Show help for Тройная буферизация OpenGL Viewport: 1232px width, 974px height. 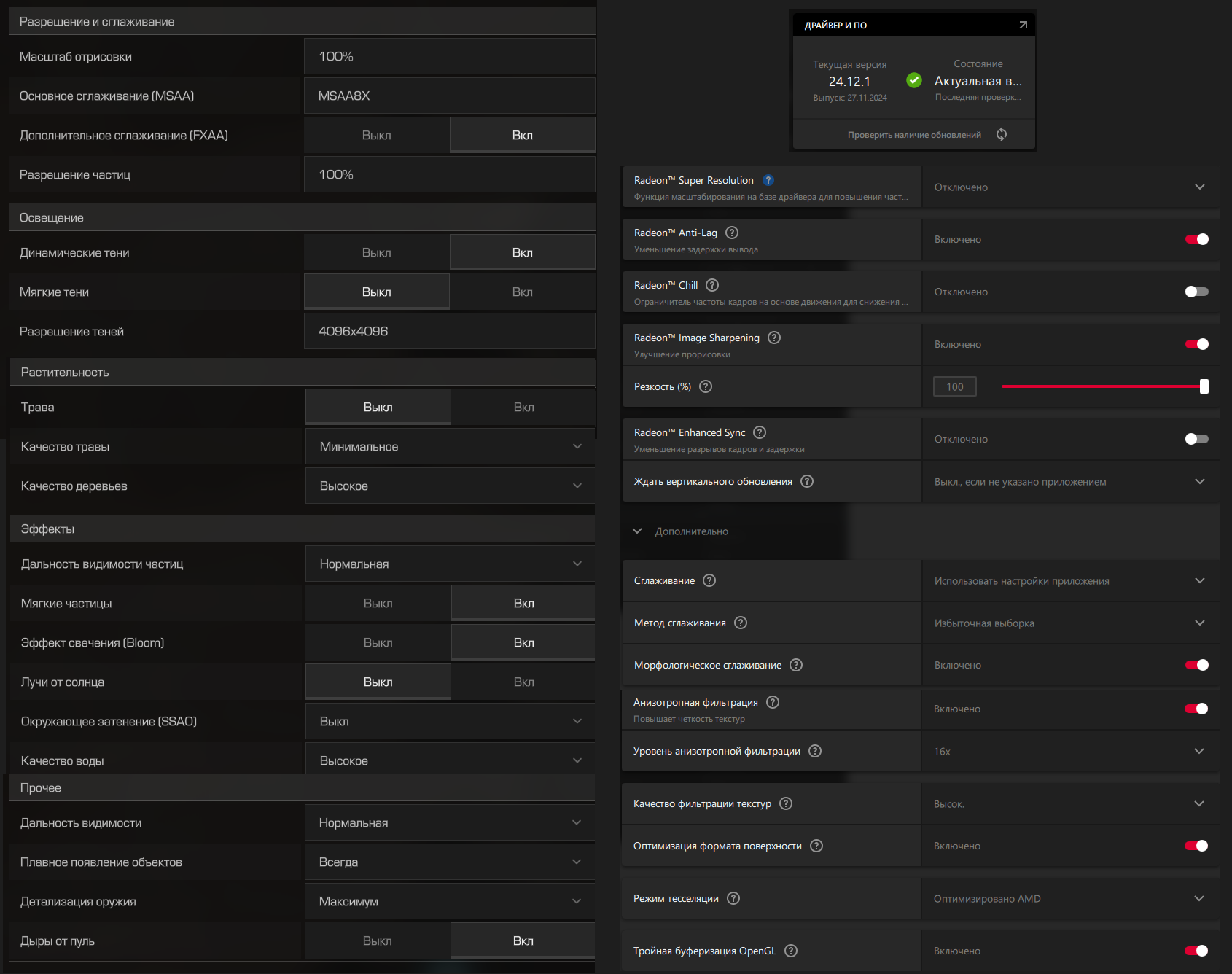point(791,951)
